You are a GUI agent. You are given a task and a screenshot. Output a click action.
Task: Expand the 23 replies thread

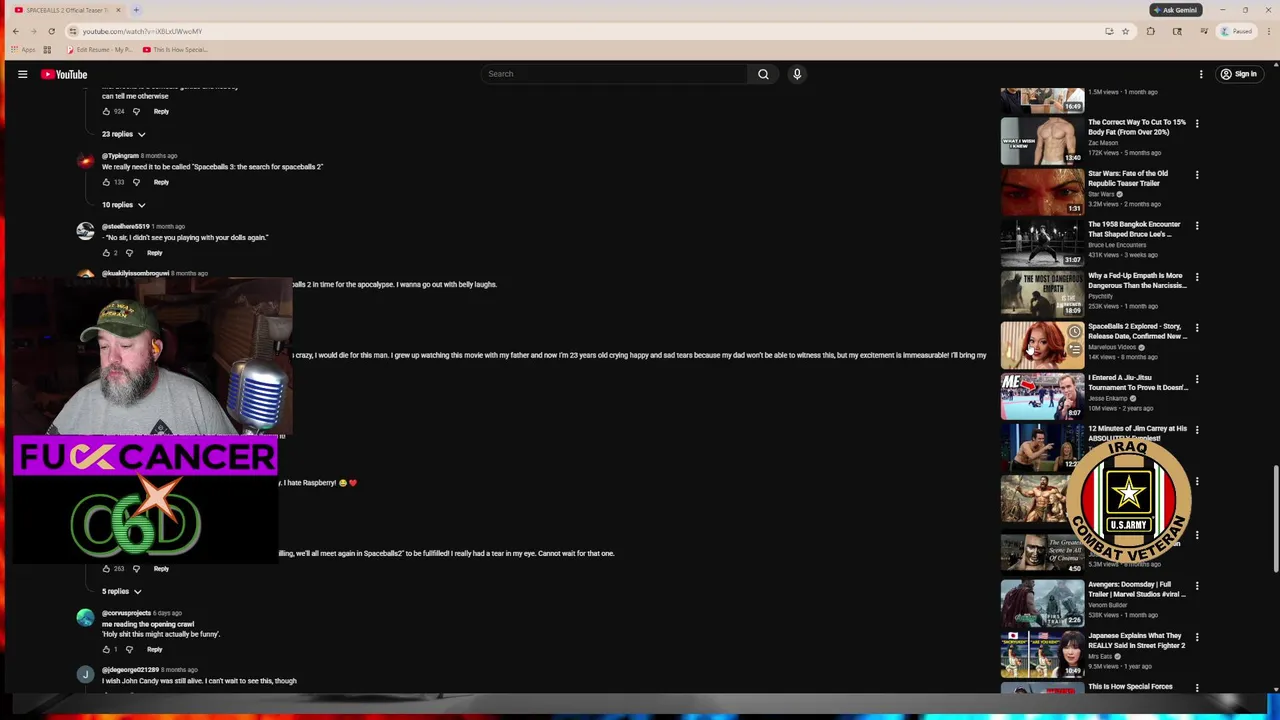click(124, 134)
